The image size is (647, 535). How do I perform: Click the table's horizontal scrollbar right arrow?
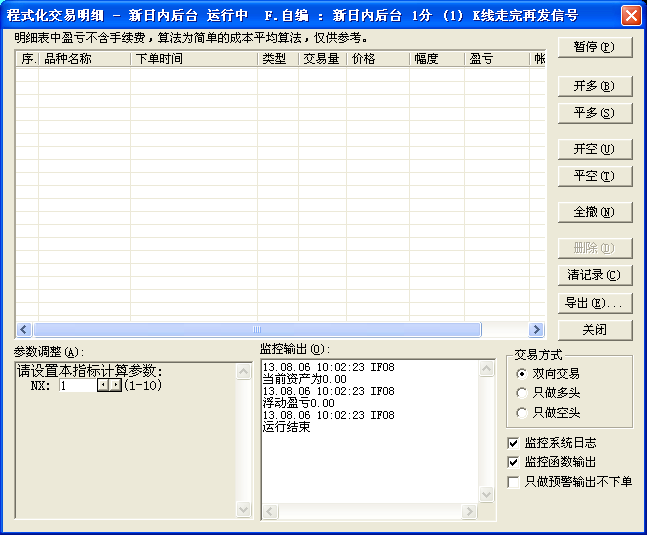[x=536, y=330]
